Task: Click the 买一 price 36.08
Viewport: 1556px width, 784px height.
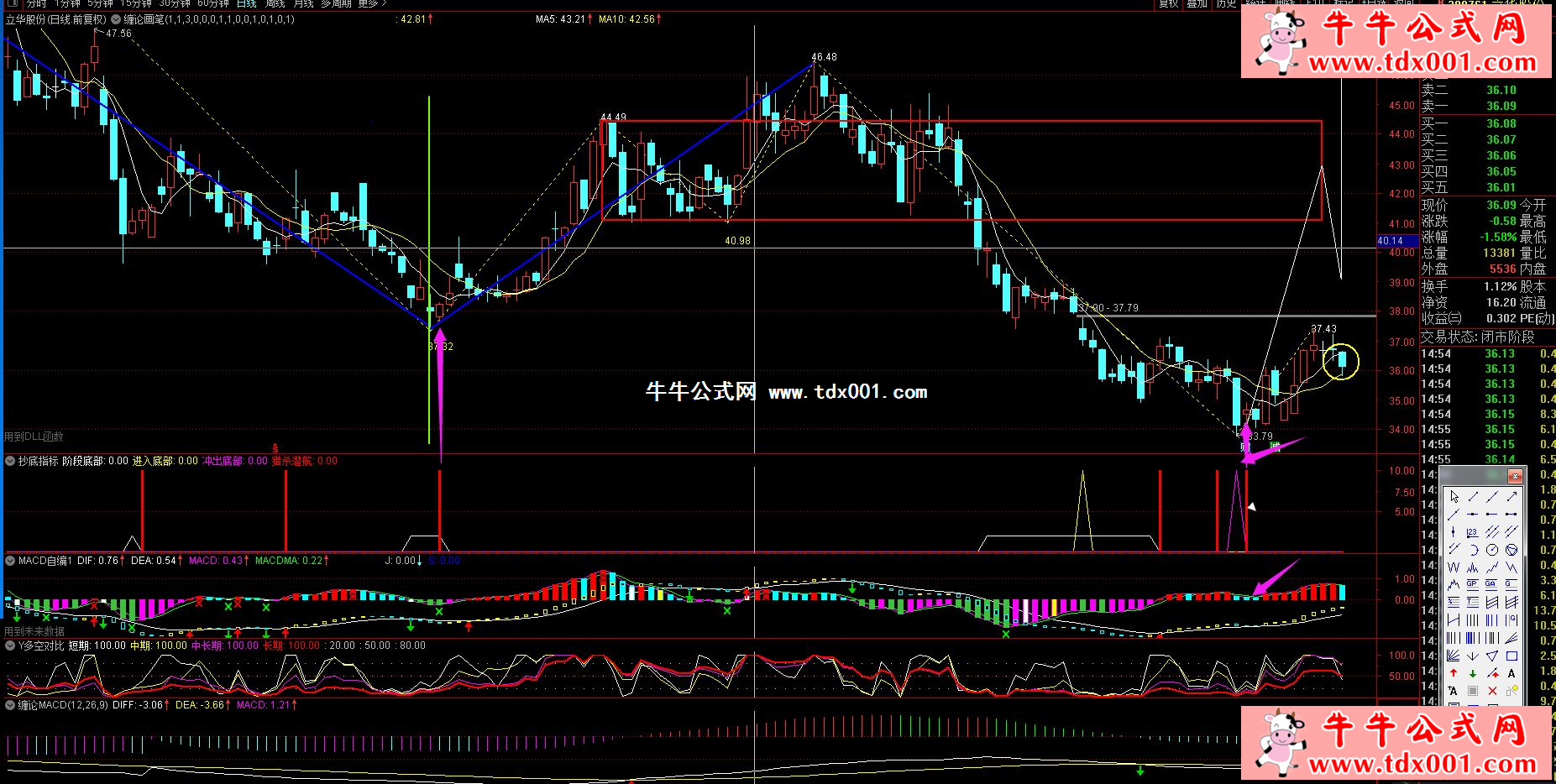Action: 1501,123
